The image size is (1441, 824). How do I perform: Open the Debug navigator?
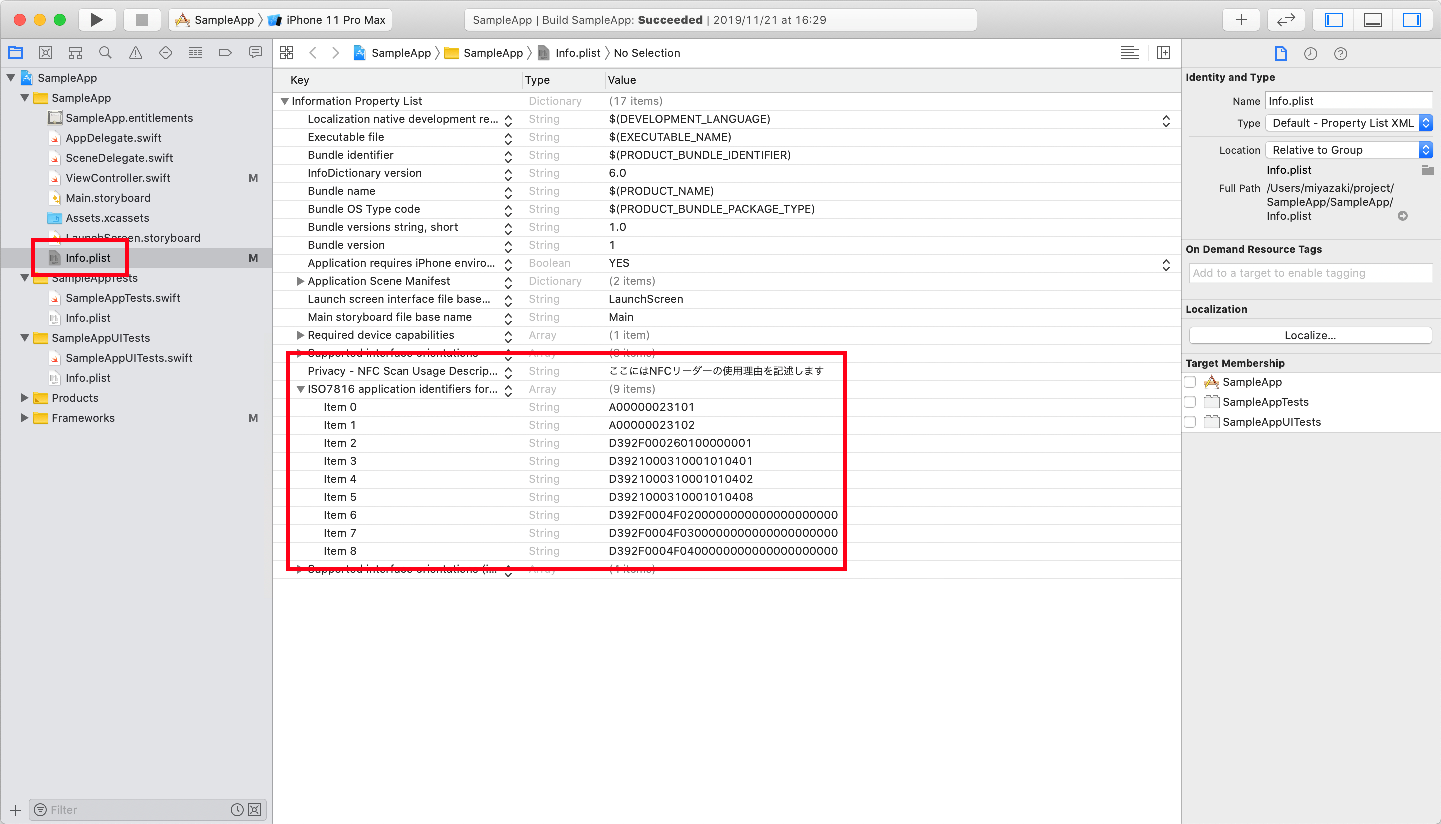195,52
